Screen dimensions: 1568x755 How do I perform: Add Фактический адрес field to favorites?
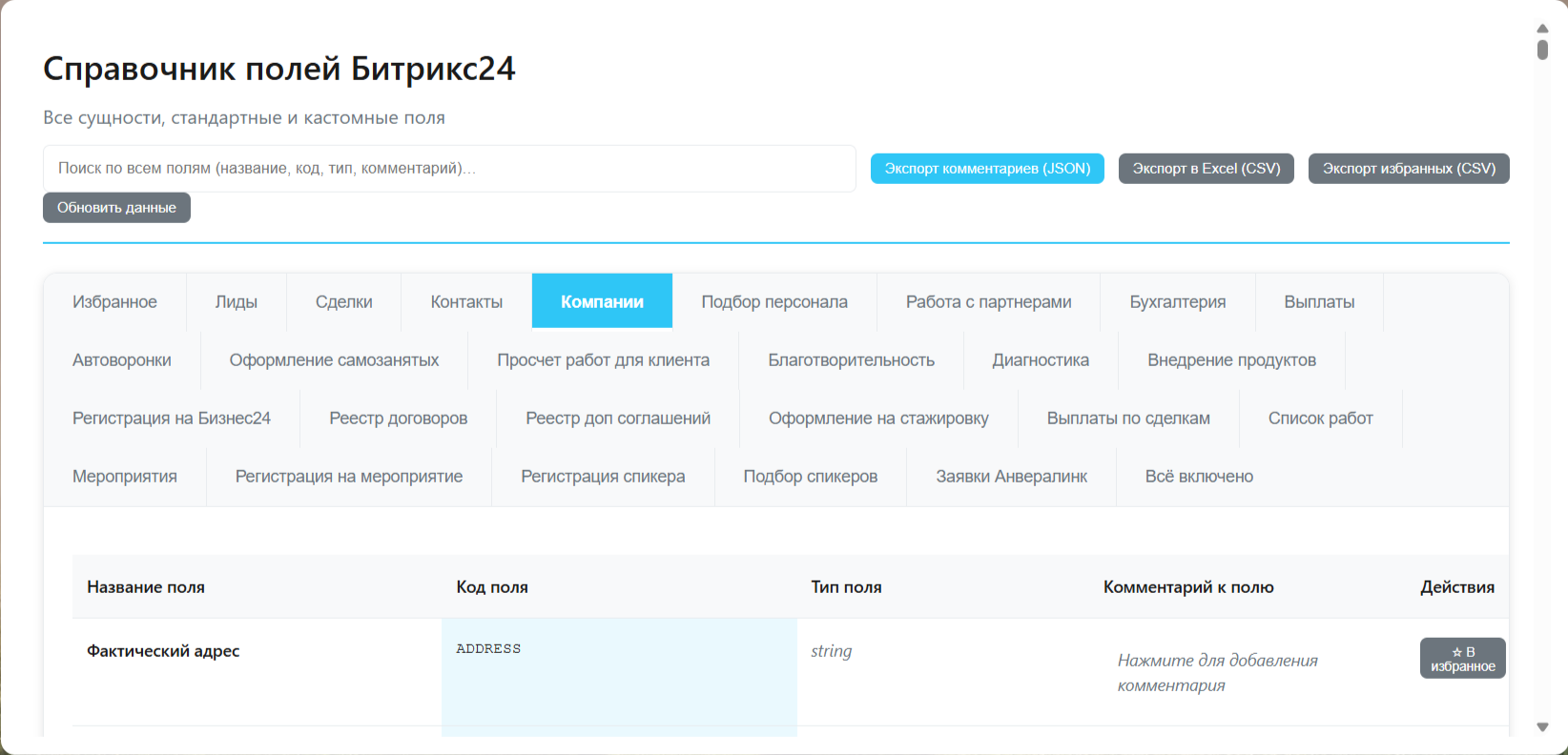coord(1462,658)
